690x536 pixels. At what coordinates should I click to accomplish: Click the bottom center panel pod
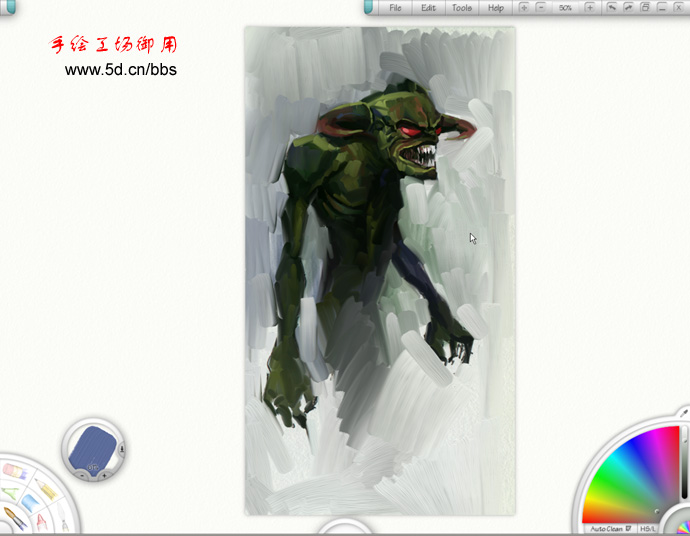345,527
